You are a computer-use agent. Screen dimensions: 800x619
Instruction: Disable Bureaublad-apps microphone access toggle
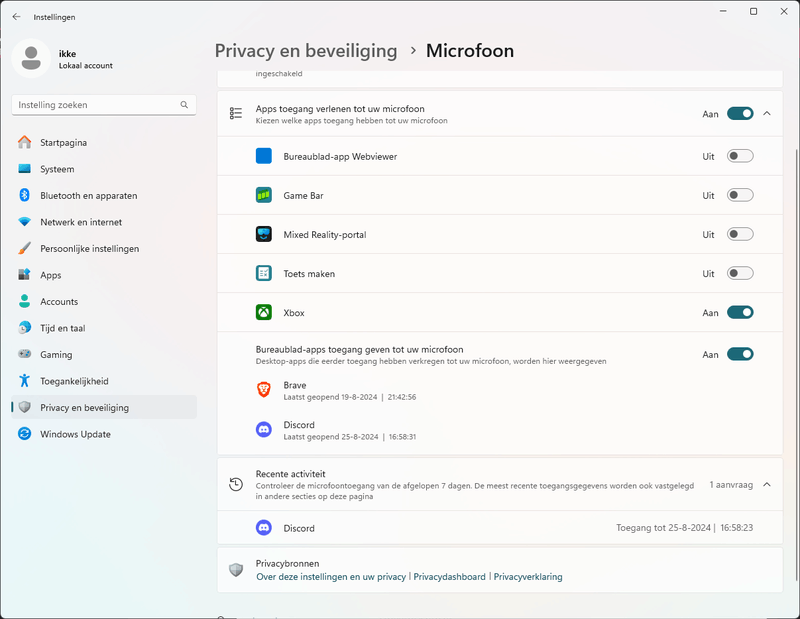(x=739, y=354)
